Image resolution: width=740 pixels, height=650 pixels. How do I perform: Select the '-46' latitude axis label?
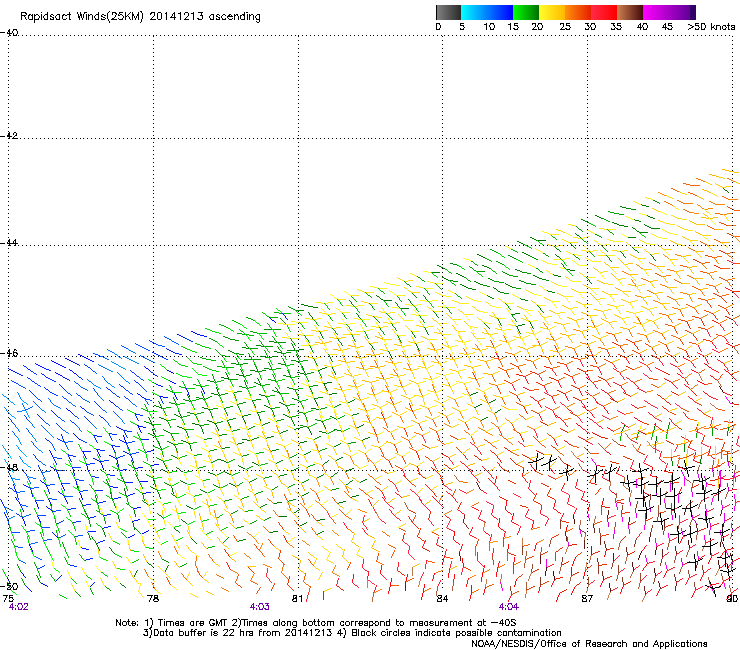[9, 353]
